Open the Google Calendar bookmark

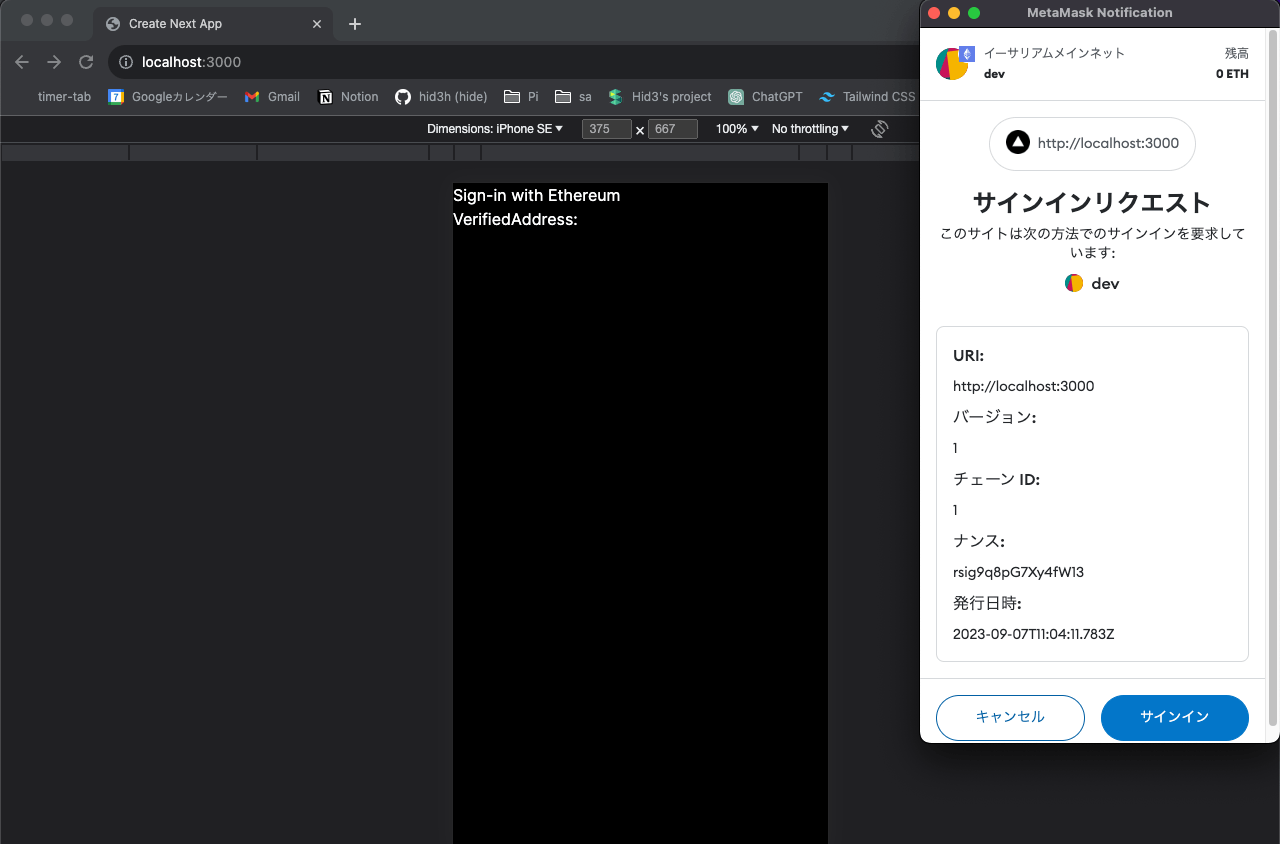[168, 97]
